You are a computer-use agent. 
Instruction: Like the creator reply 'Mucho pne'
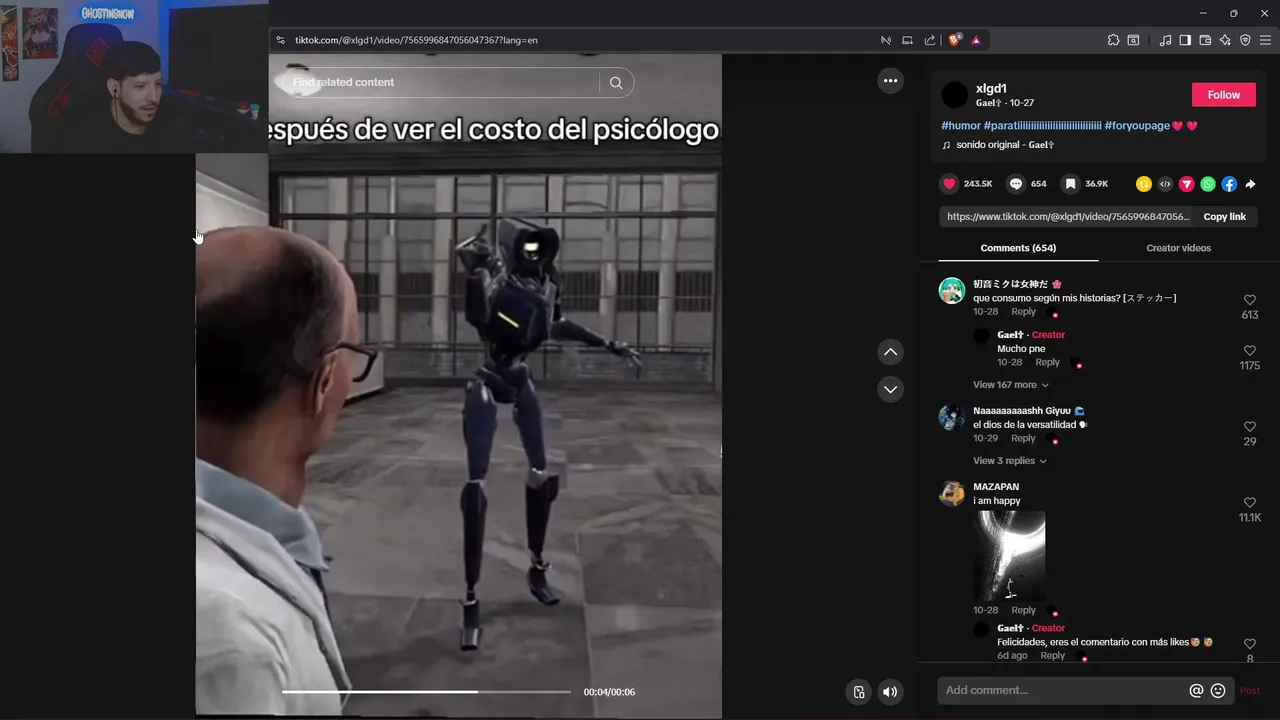pyautogui.click(x=1249, y=351)
